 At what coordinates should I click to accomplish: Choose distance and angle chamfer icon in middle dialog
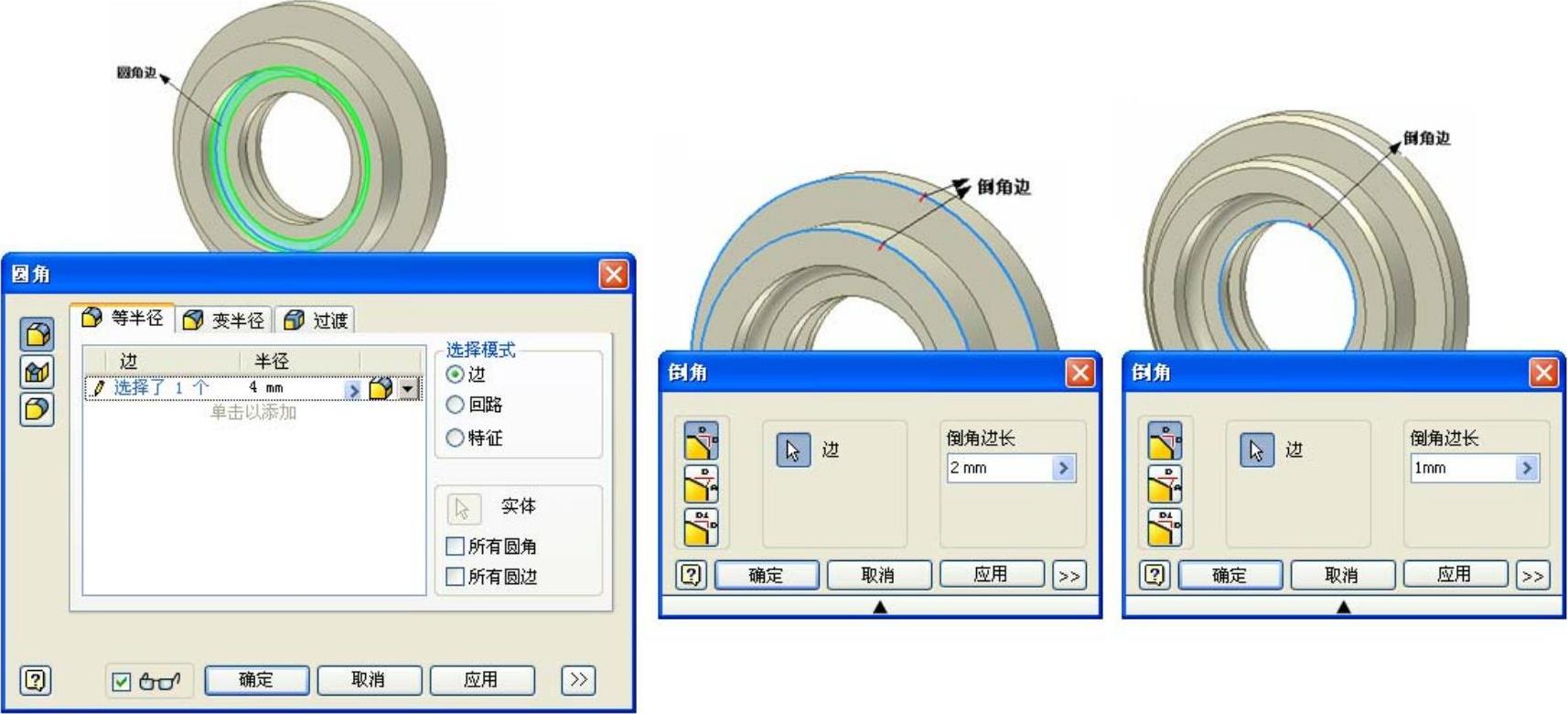[x=702, y=484]
